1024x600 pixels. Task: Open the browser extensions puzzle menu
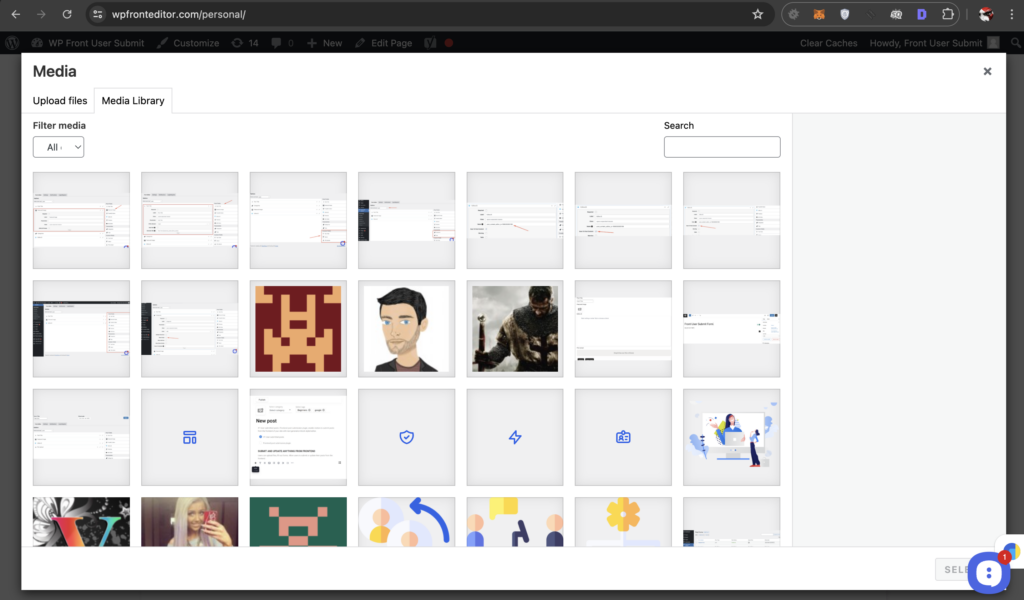(948, 15)
